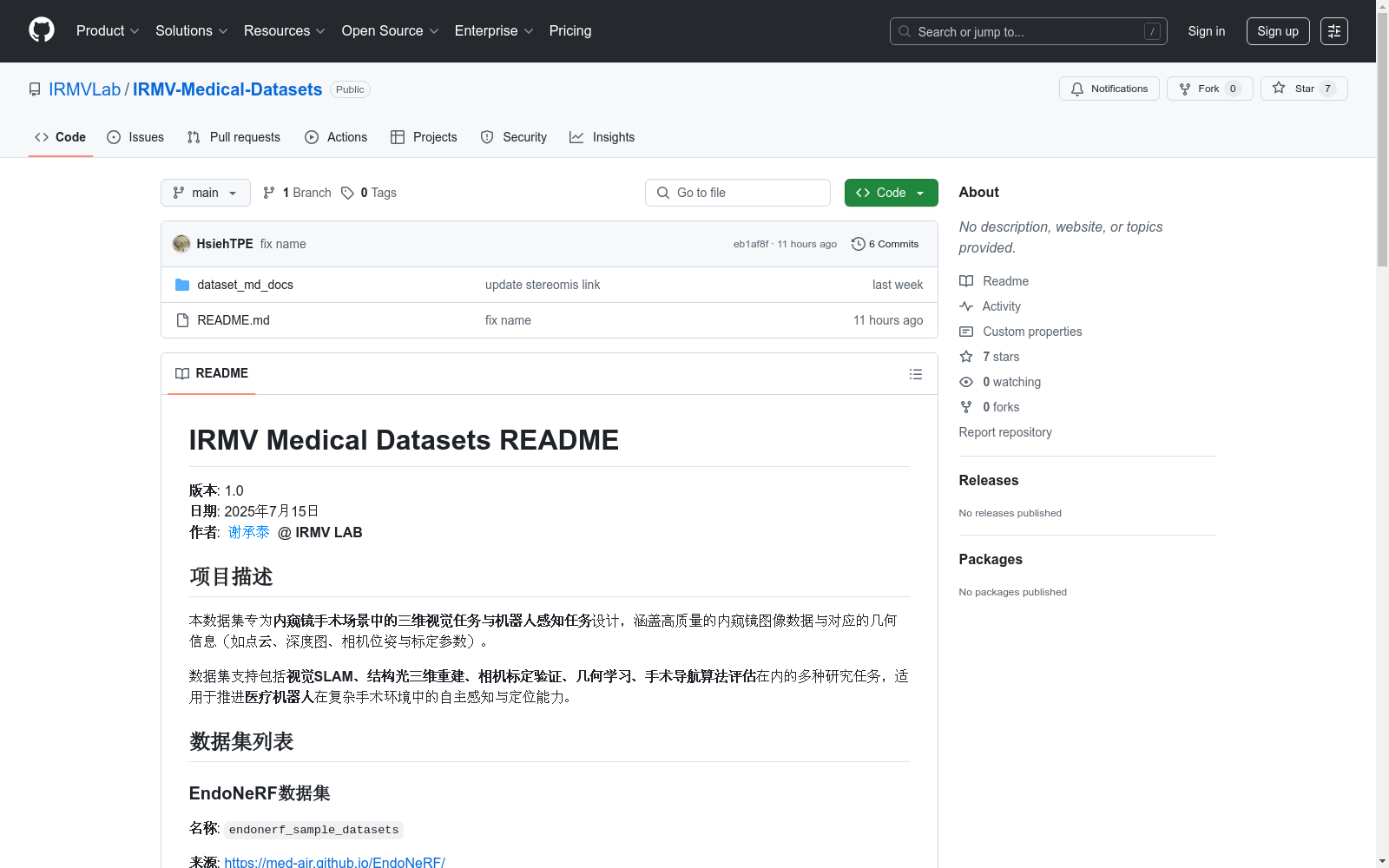Image resolution: width=1389 pixels, height=868 pixels.
Task: Open the med-air.github.io/EndoNeRF link
Action: [334, 862]
